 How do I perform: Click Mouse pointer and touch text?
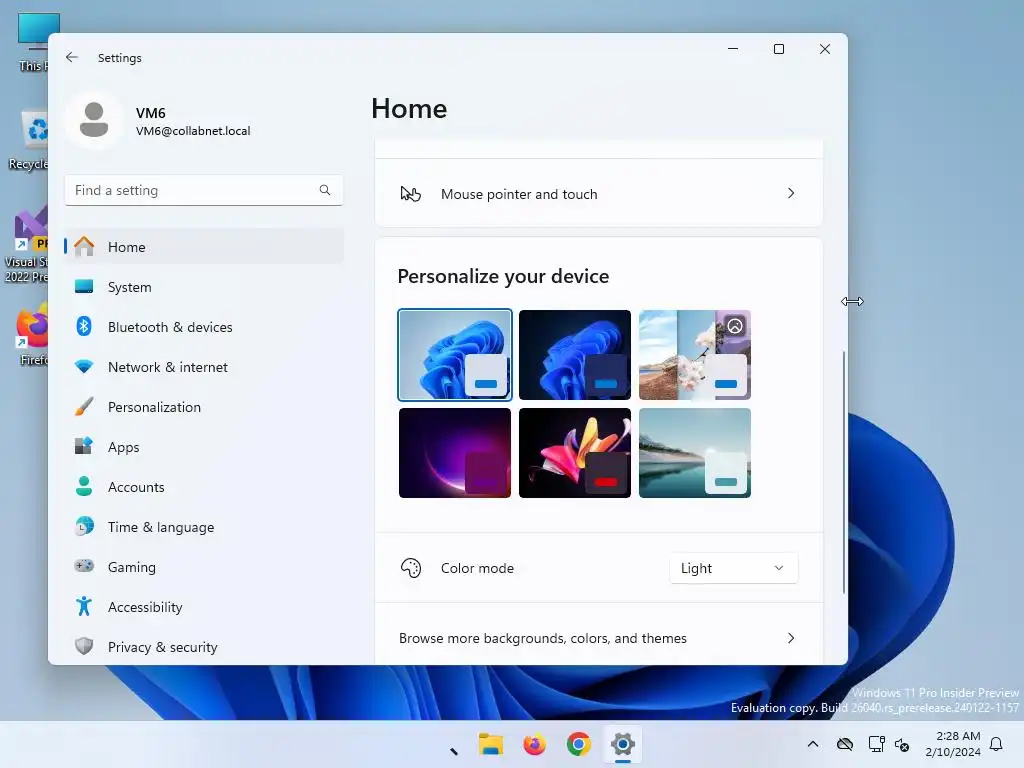pyautogui.click(x=519, y=194)
